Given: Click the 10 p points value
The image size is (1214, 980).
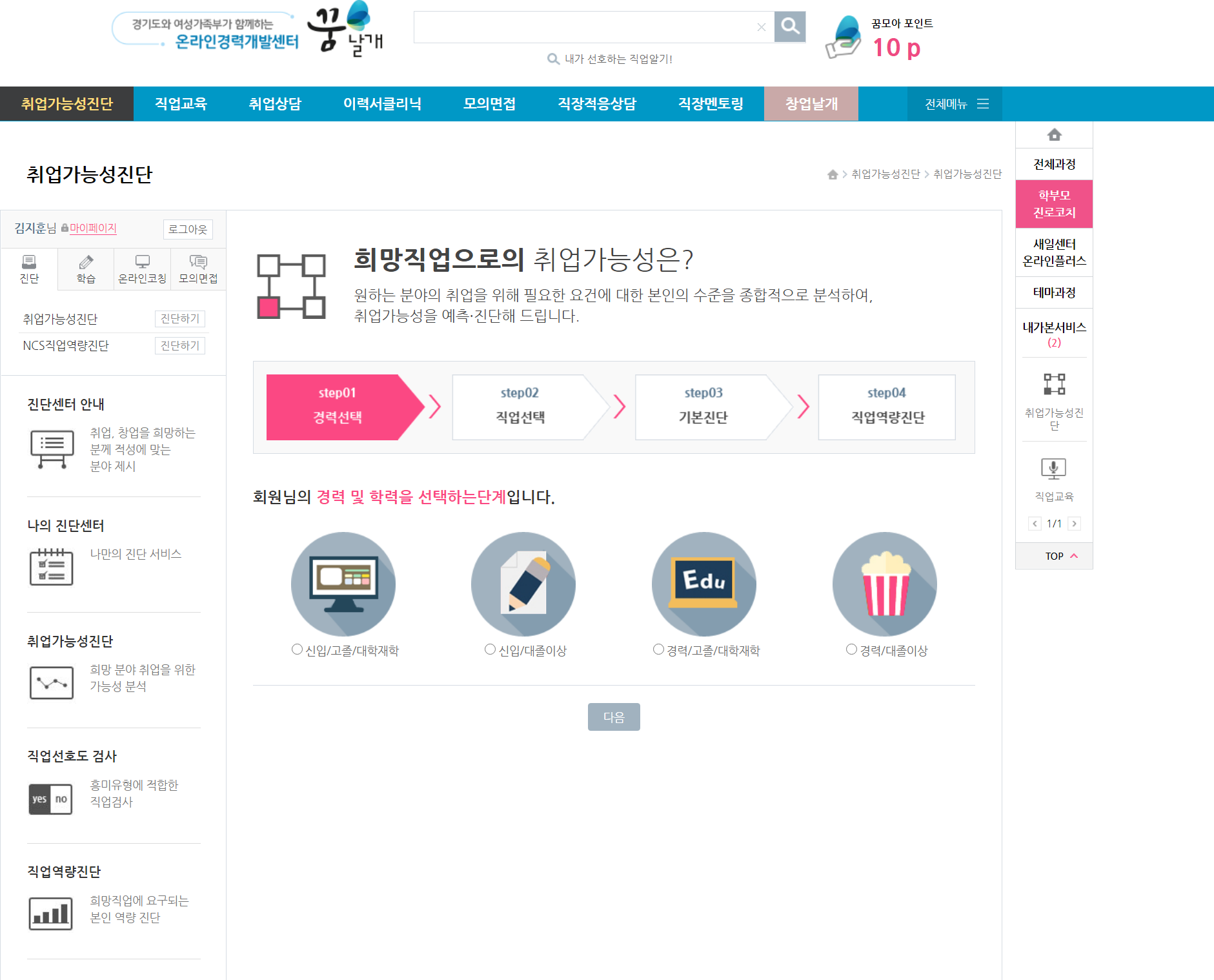Looking at the screenshot, I should [x=896, y=48].
